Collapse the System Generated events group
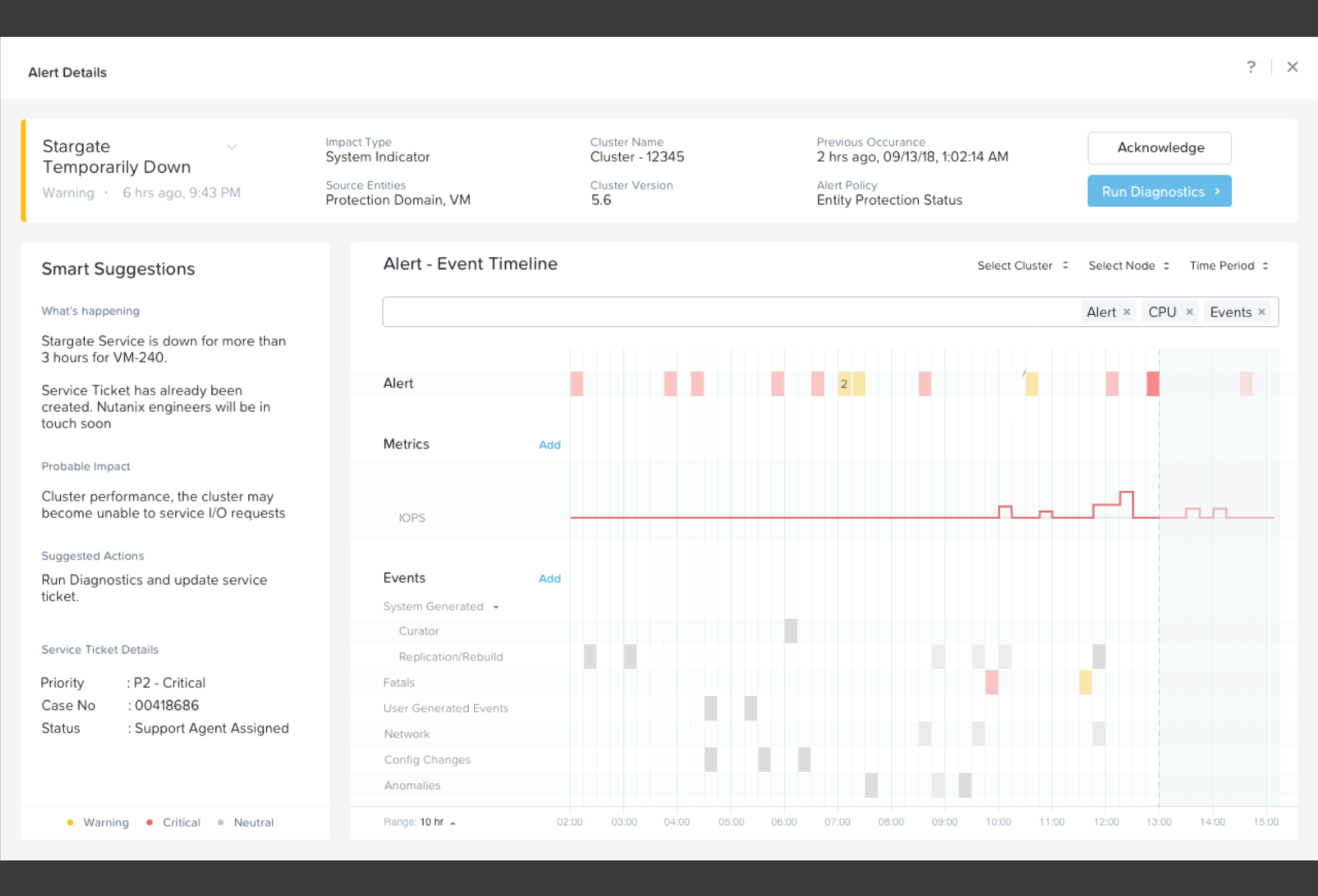 [496, 607]
